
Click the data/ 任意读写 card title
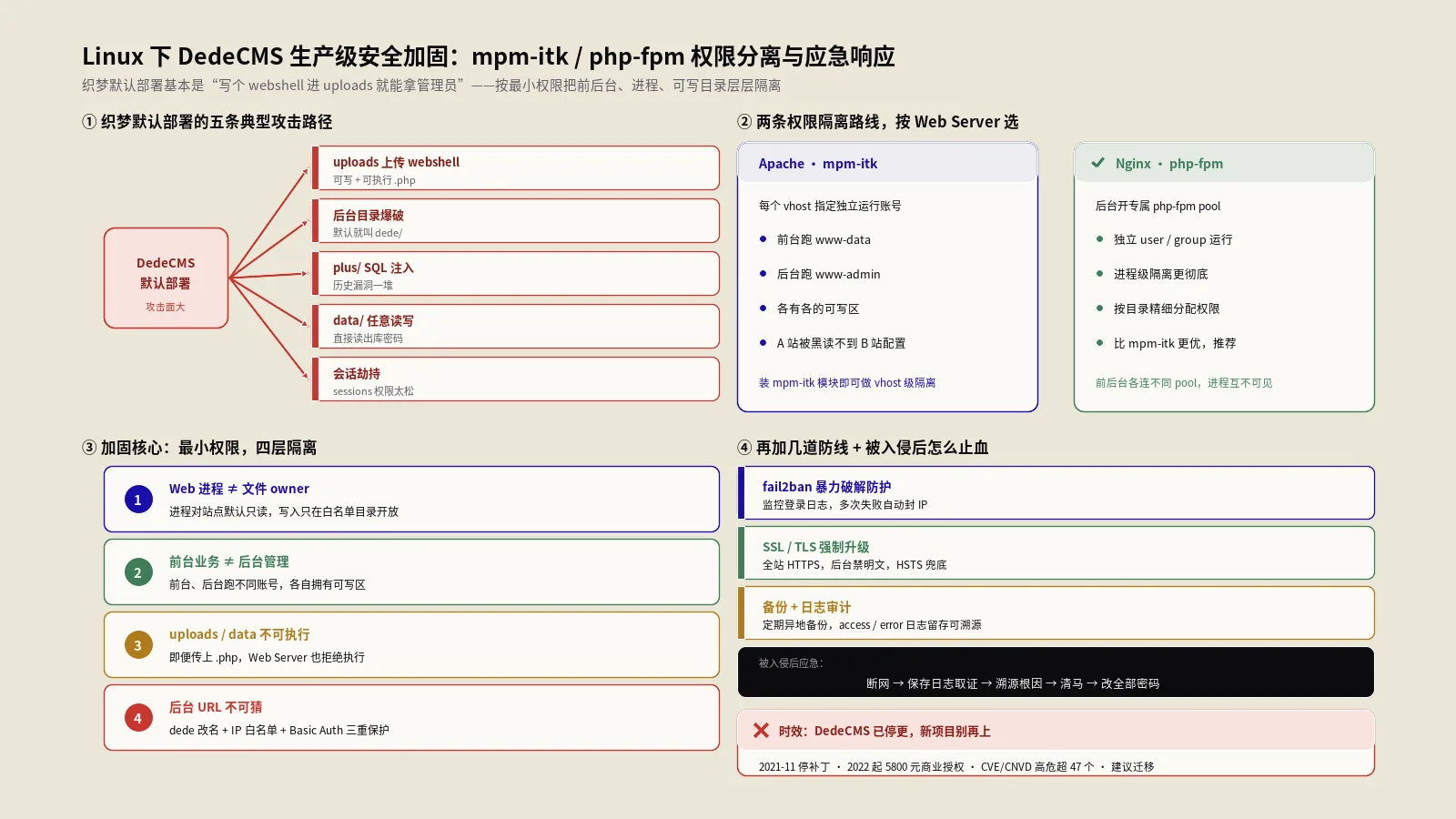tap(373, 320)
